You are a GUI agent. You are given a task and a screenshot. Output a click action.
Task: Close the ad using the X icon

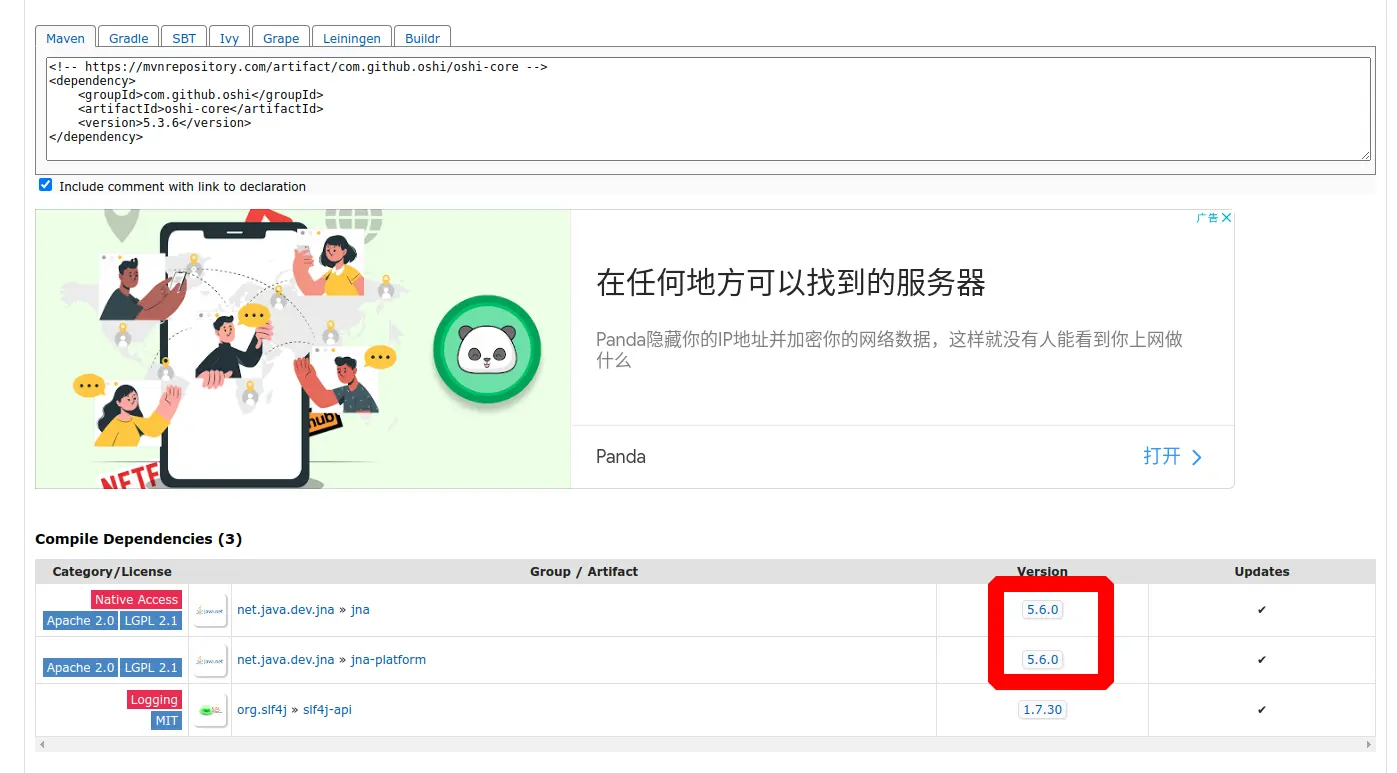point(1227,217)
